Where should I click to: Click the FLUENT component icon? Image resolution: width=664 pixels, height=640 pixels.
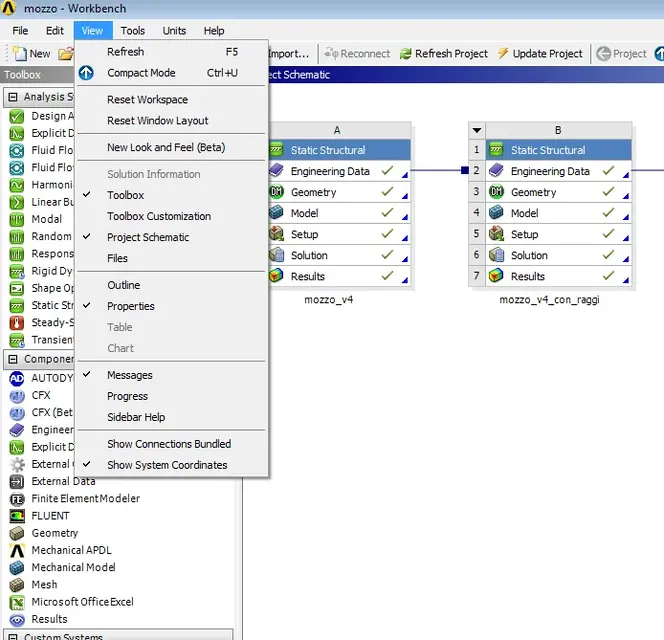(17, 516)
